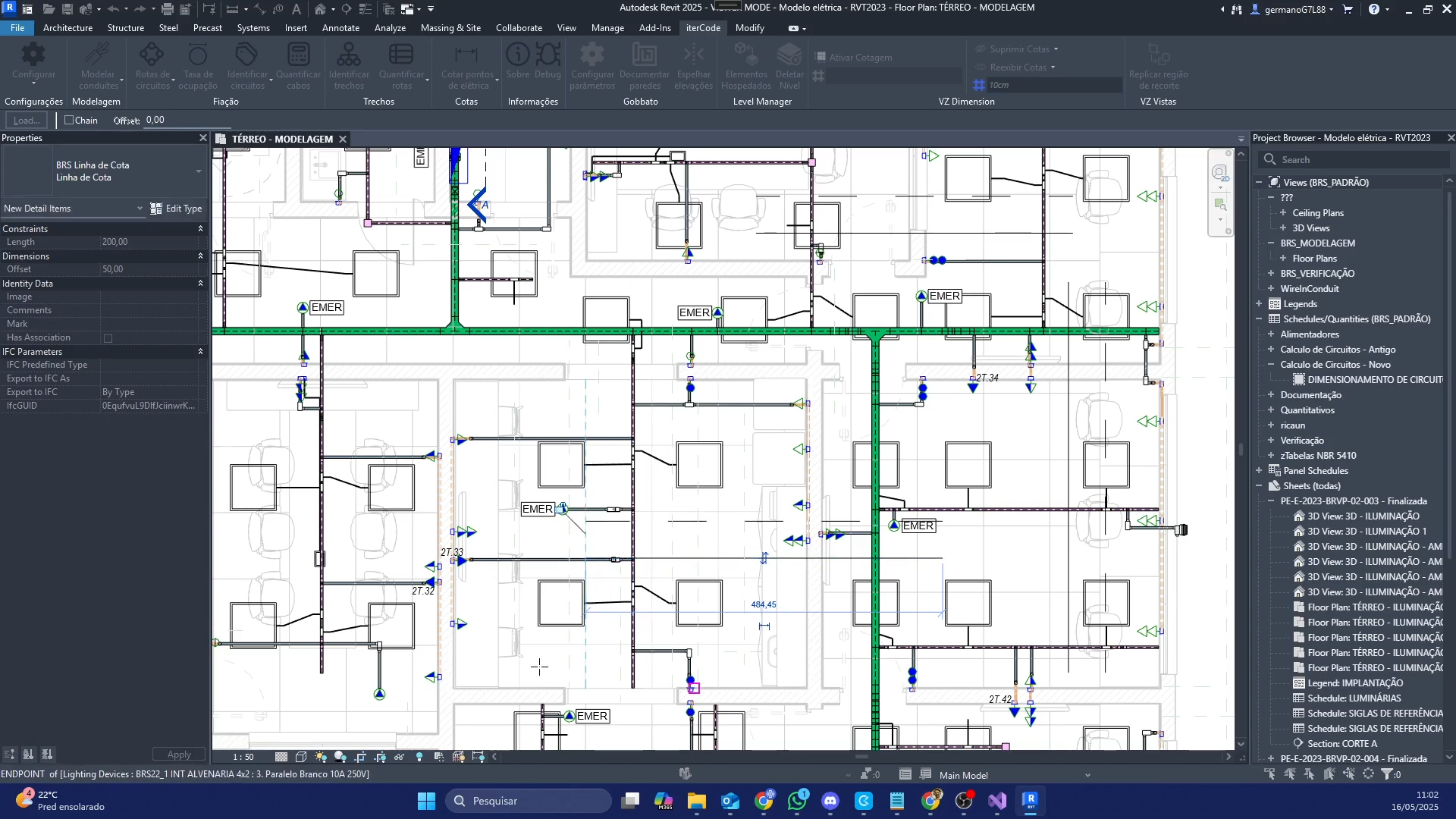The width and height of the screenshot is (1456, 819).
Task: Click the Sobre information icon
Action: click(517, 55)
